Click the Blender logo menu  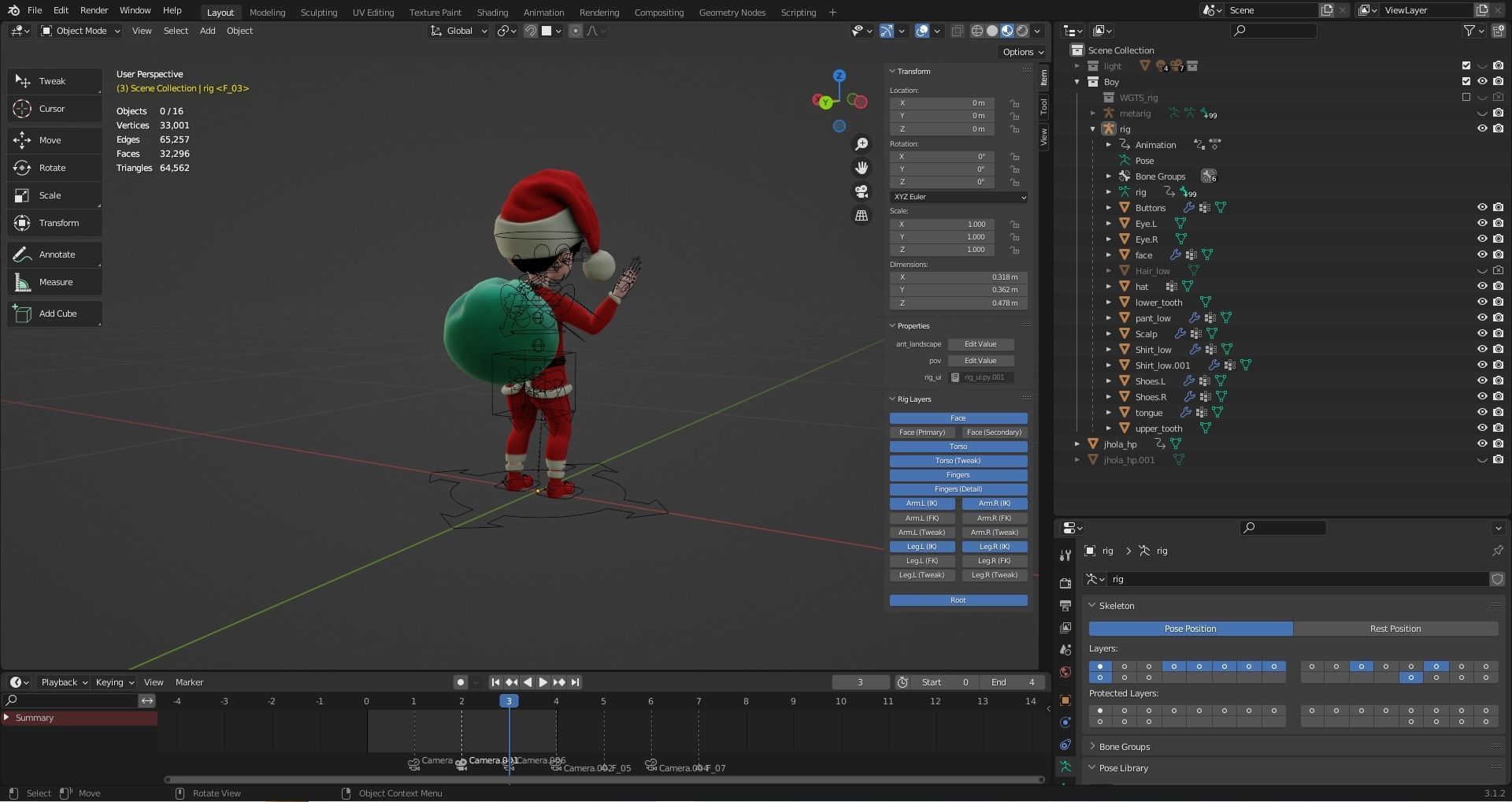(13, 10)
